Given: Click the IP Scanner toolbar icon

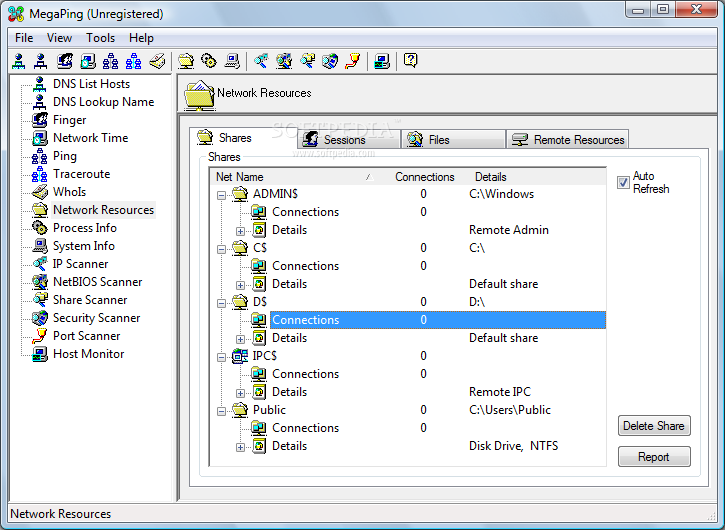Looking at the screenshot, I should pyautogui.click(x=261, y=61).
